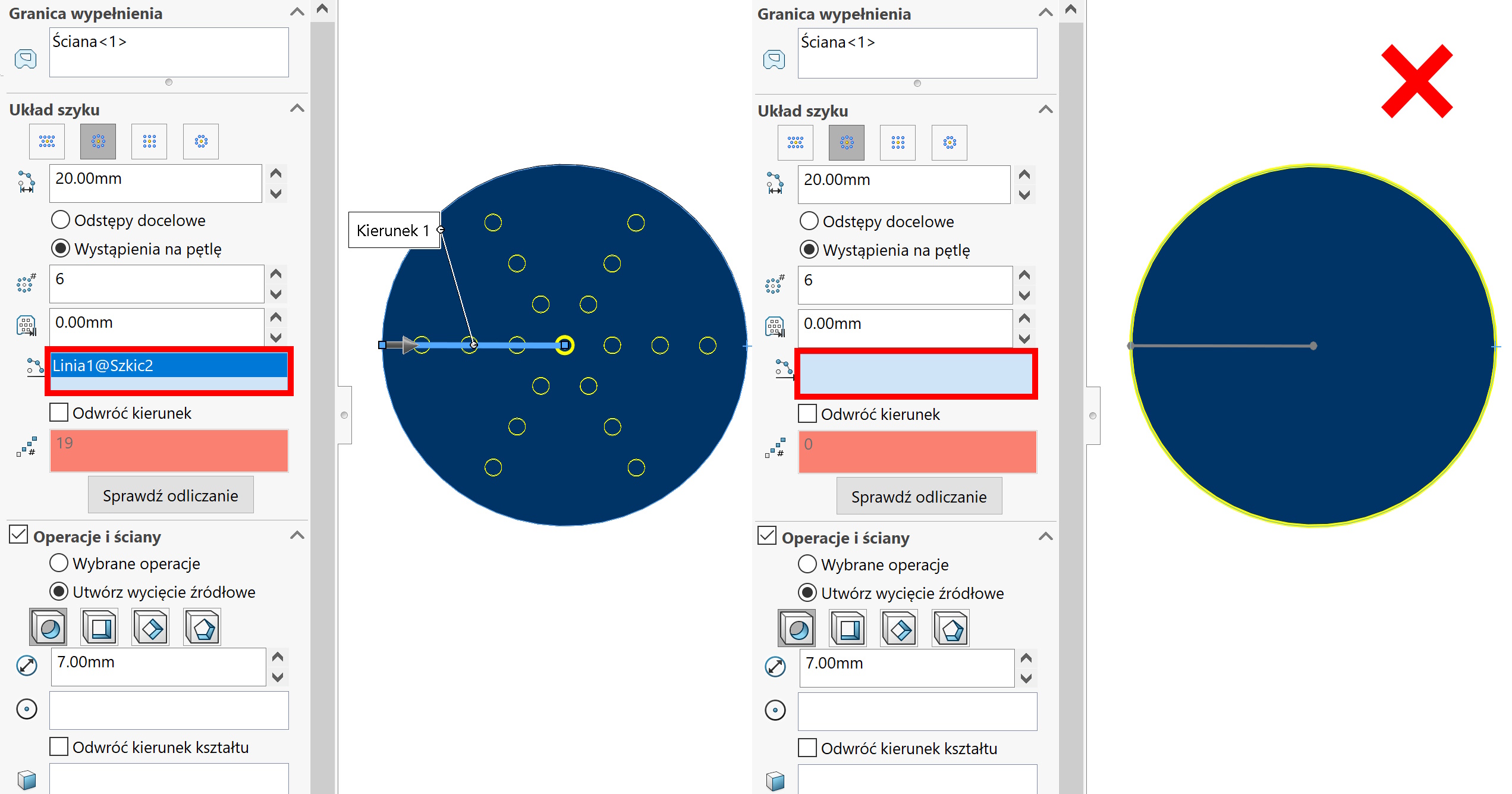The height and width of the screenshot is (794, 1512).
Task: Click loop spacing icon in left panel
Action: 26,182
